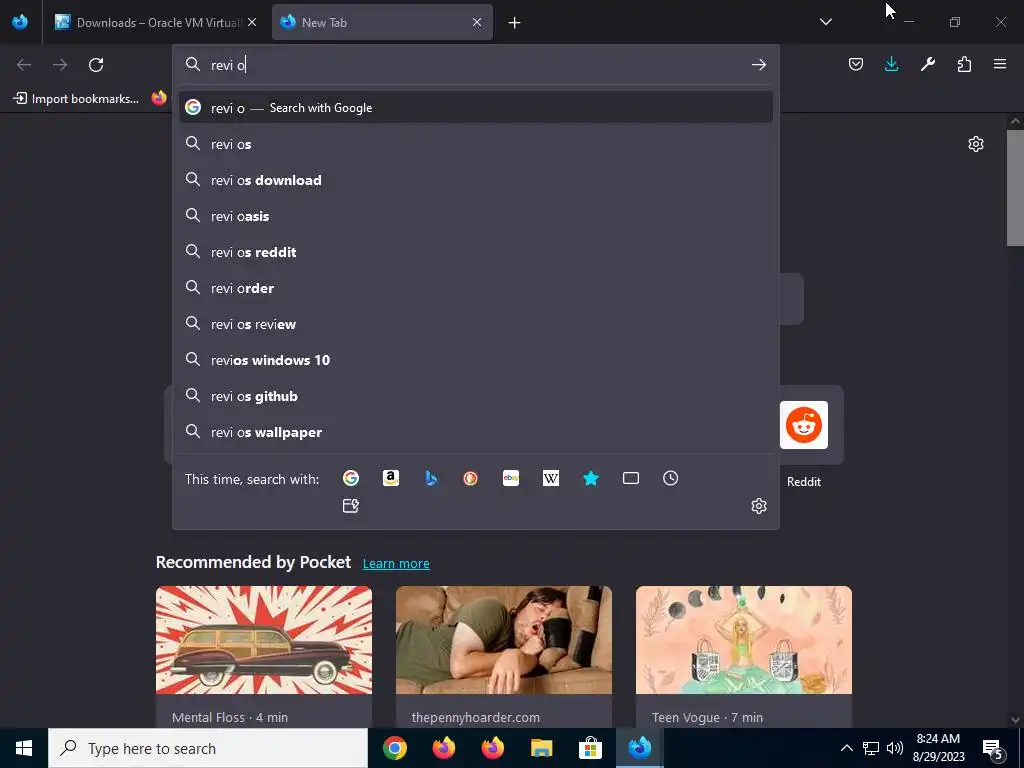1024x768 pixels.
Task: Click in the address bar text field
Action: pos(477,65)
